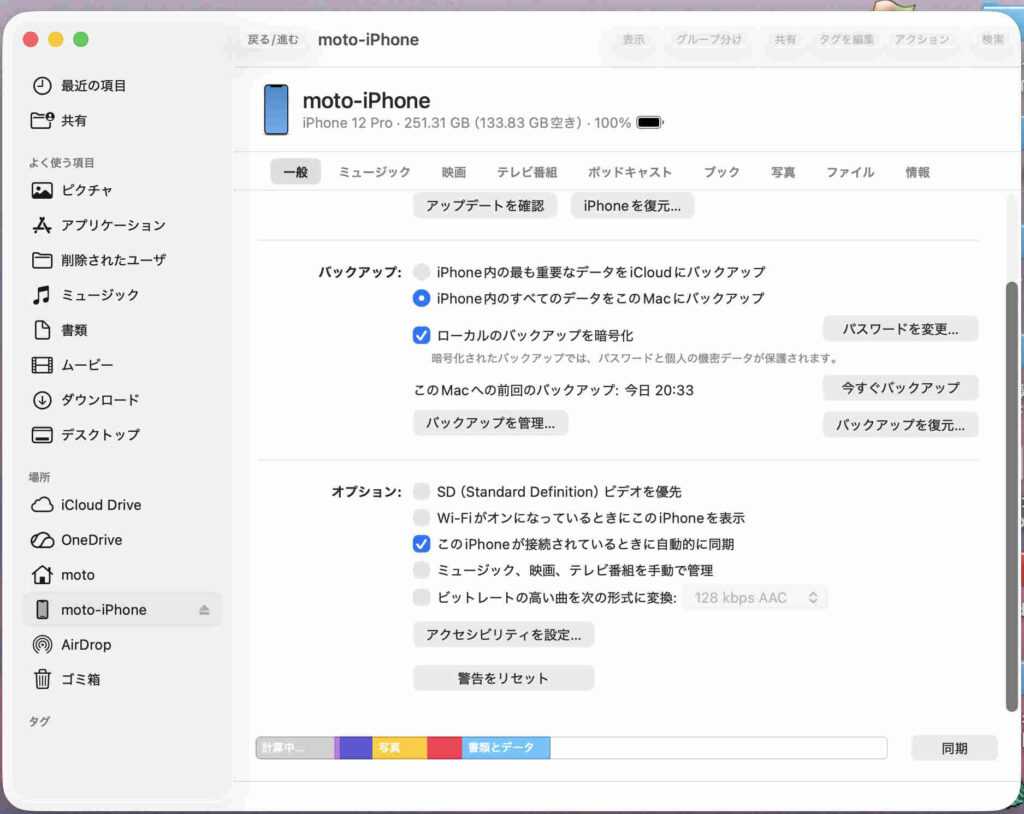Disable ローカルのバックアップを暗号化 checkbox
1024x814 pixels.
(422, 336)
